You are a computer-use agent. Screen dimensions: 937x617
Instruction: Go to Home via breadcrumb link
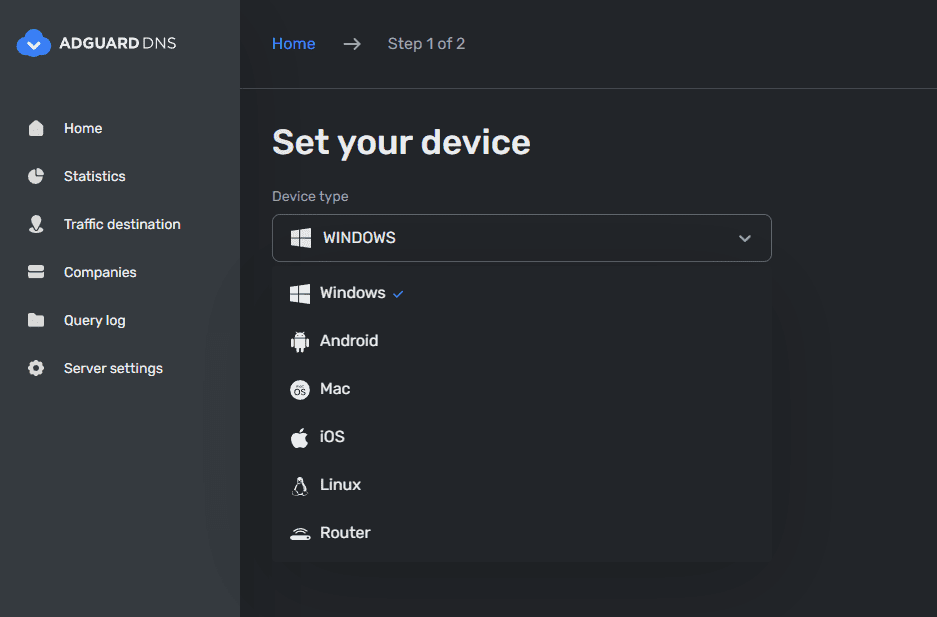(x=293, y=44)
